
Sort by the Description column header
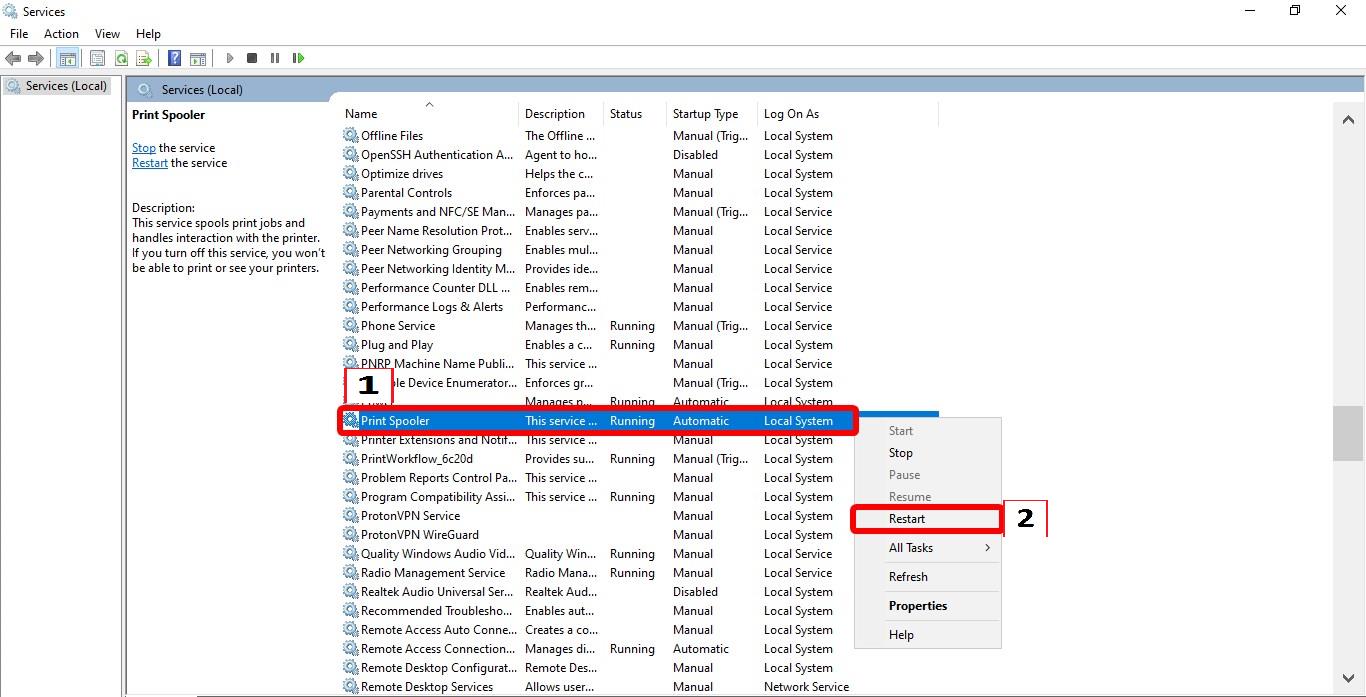tap(561, 114)
